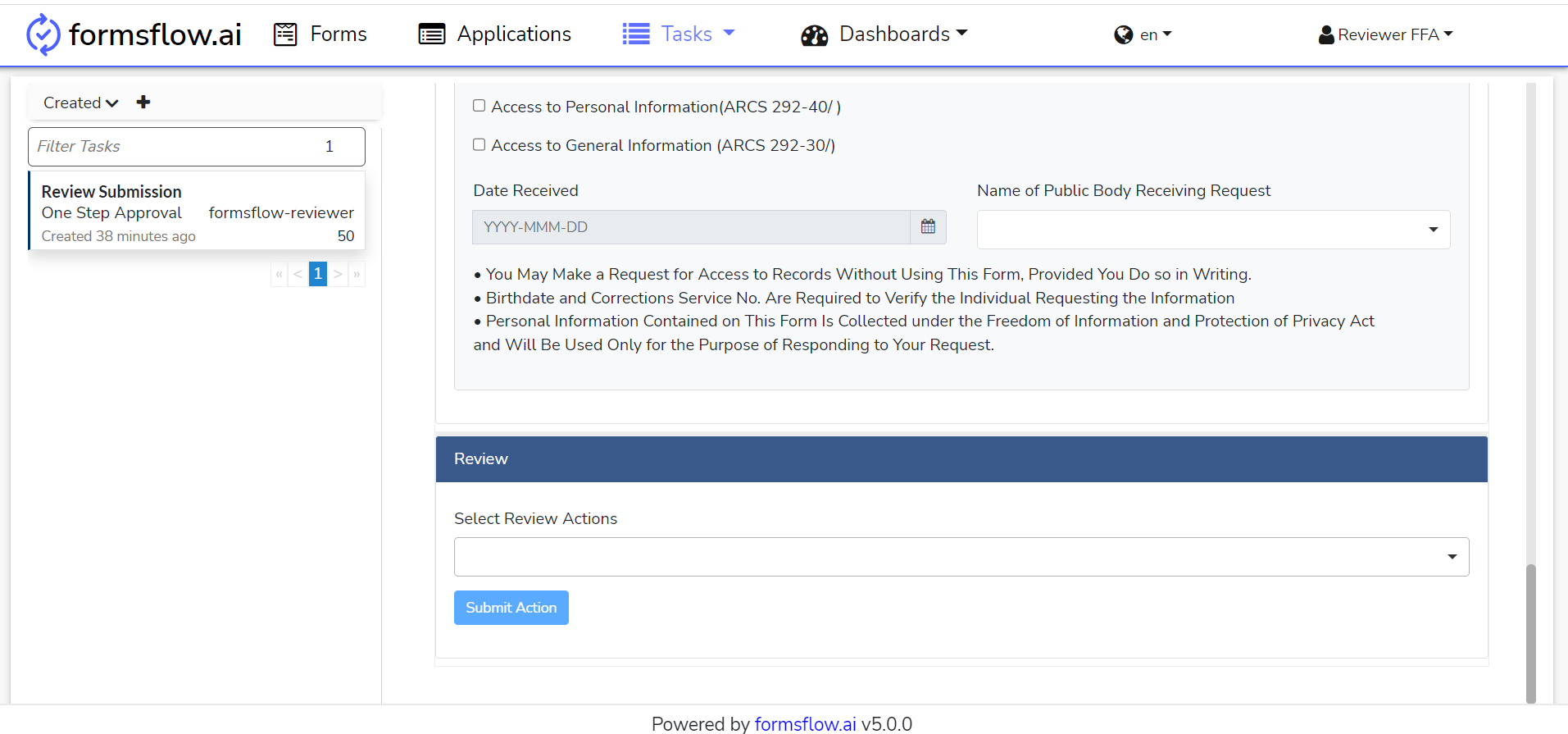Click the Forms clipboard icon
Image resolution: width=1568 pixels, height=734 pixels.
(x=285, y=34)
